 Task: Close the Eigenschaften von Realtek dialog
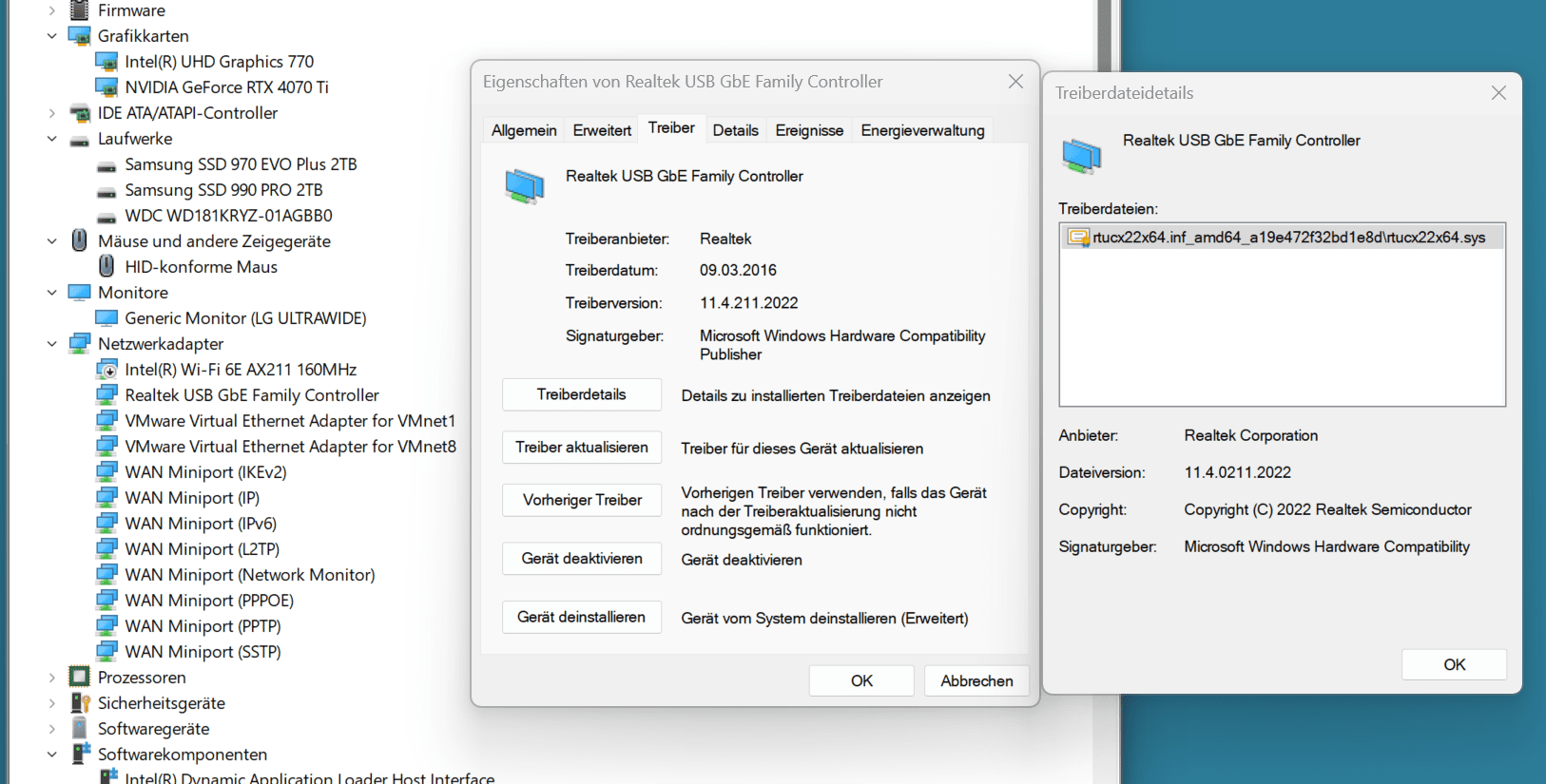click(x=1015, y=82)
